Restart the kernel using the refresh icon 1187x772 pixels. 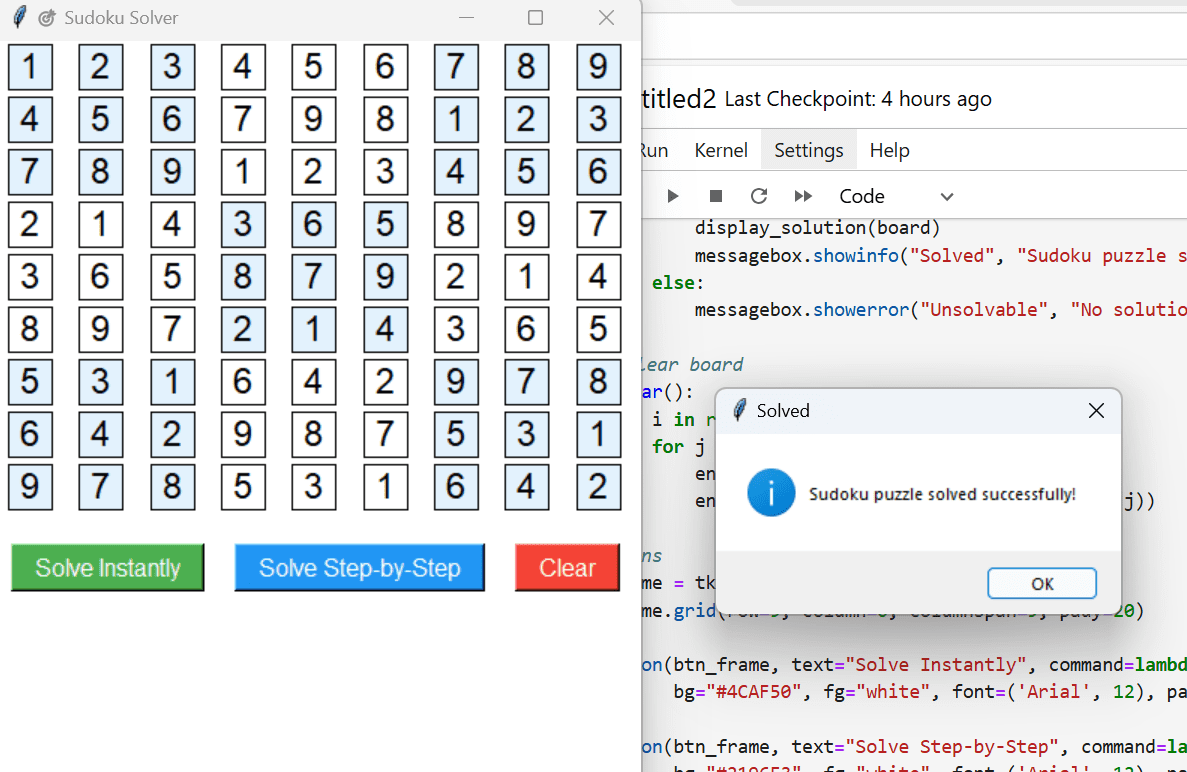point(759,196)
